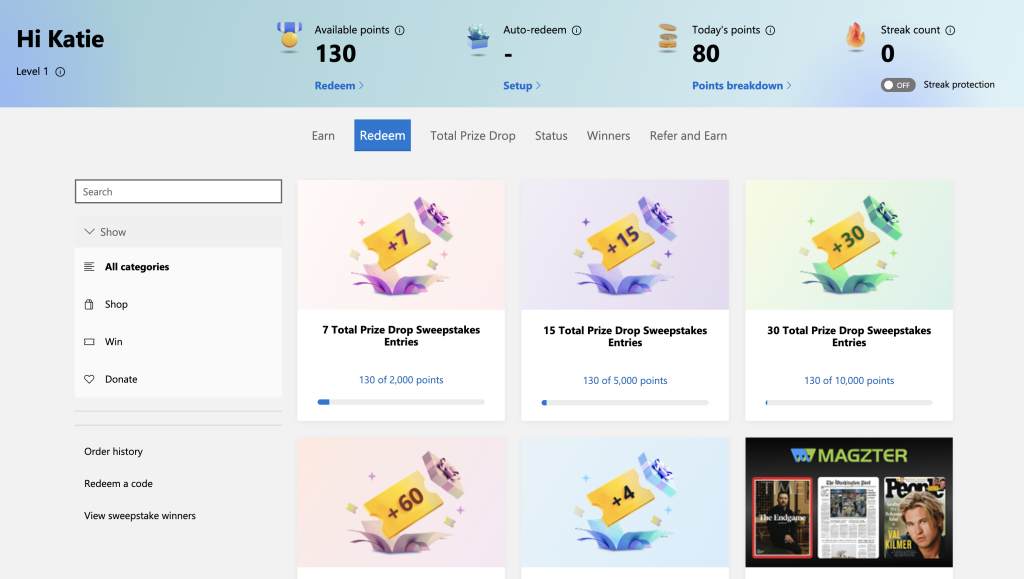Image resolution: width=1024 pixels, height=579 pixels.
Task: Click the All categories list icon
Action: [88, 266]
